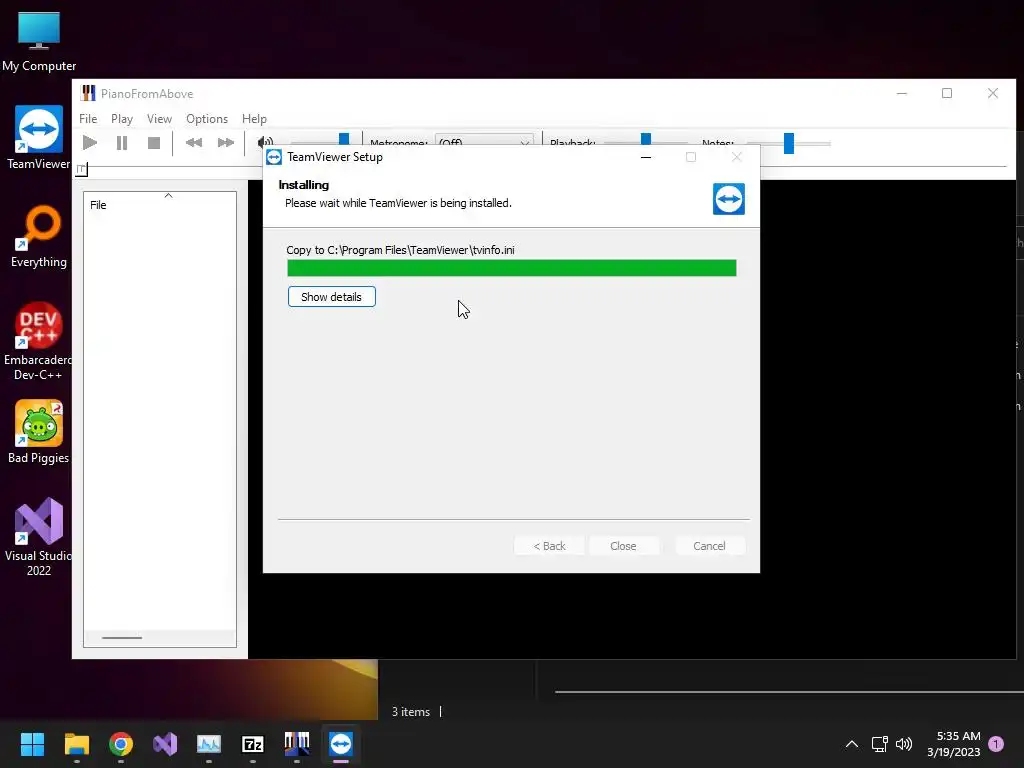1024x768 pixels.
Task: Click the volume slider handle
Action: point(344,139)
